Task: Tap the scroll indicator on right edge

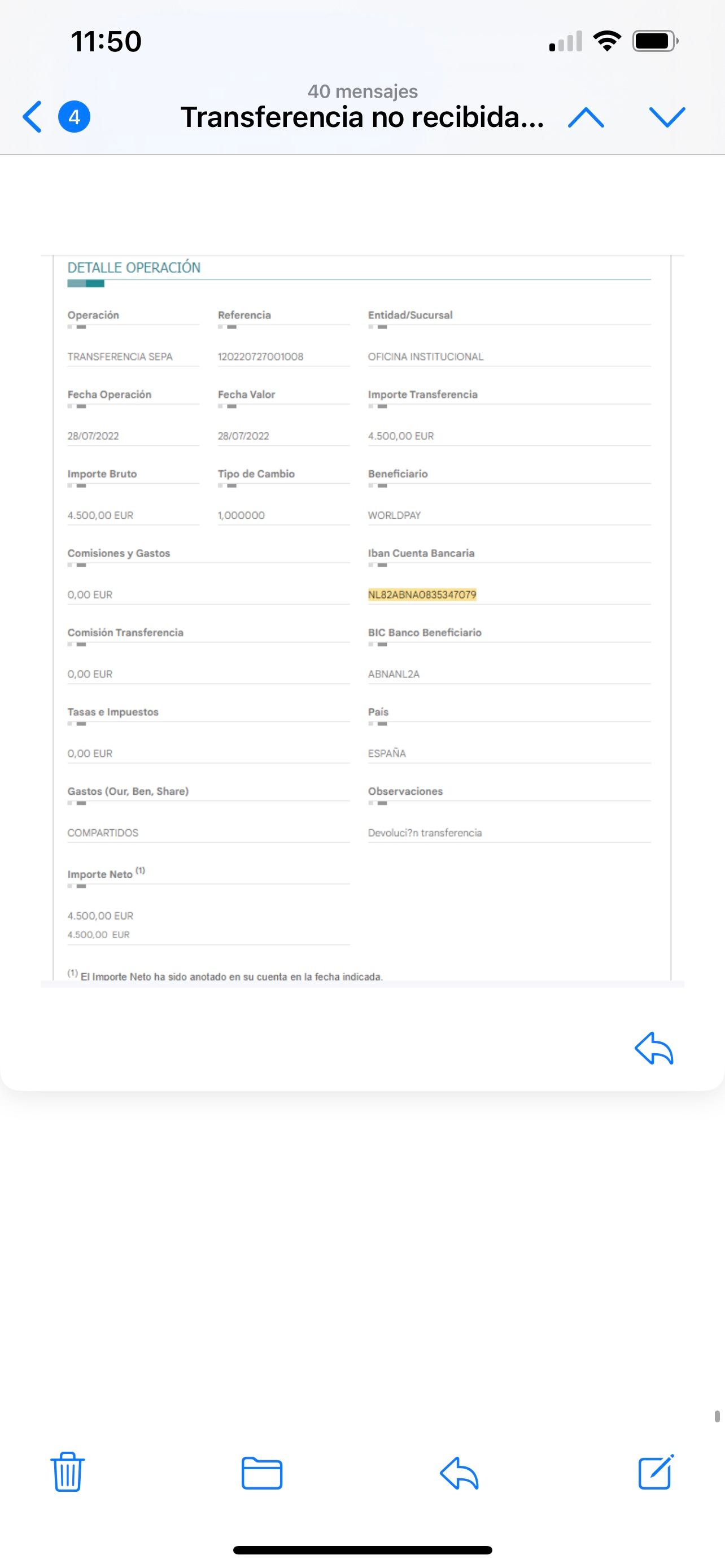Action: (717, 1416)
